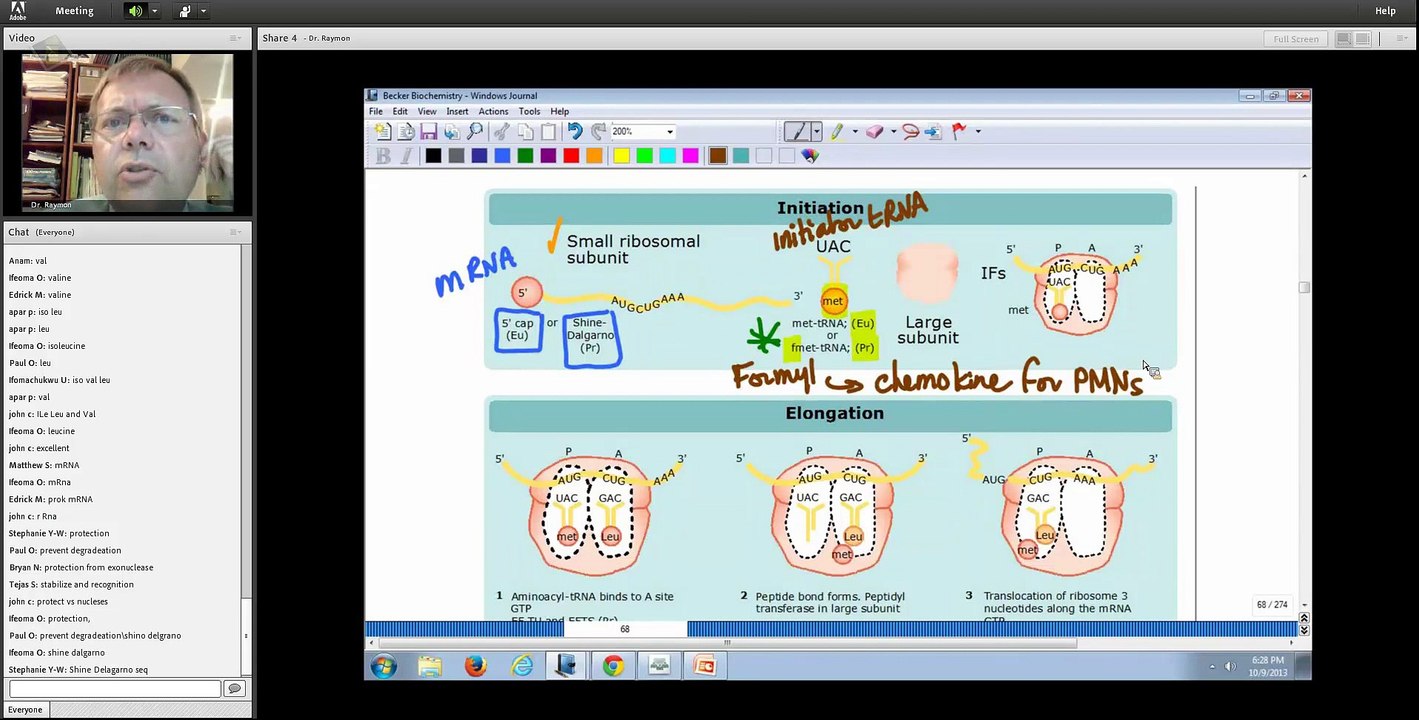Open the Help menu in Adobe Connect
The height and width of the screenshot is (720, 1419).
[x=1385, y=11]
